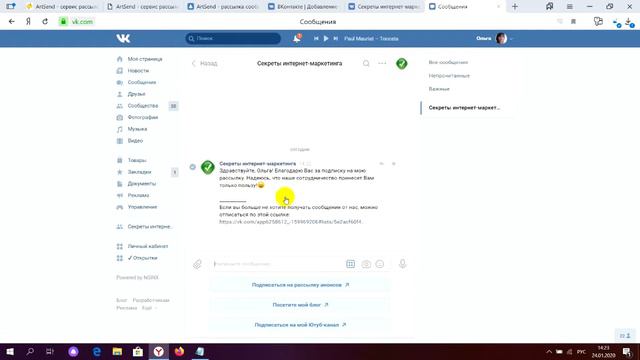Viewport: 640px width, 360px height.
Task: Bookmark this page
Action: click(x=573, y=22)
